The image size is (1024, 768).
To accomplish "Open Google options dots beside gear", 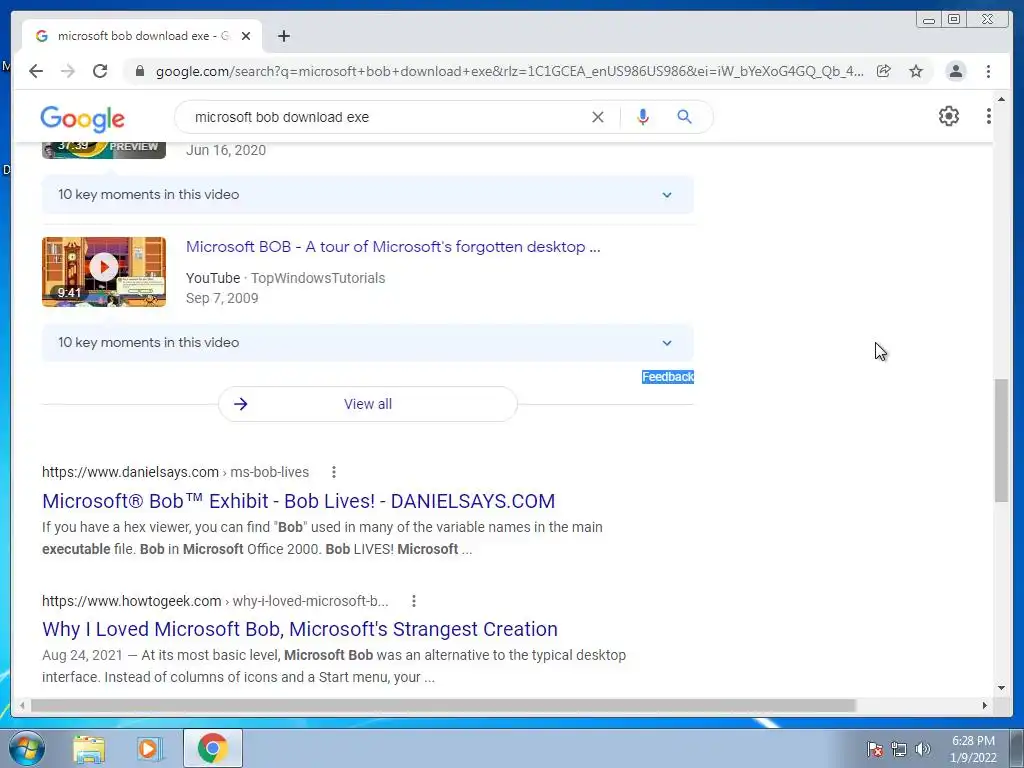I will pyautogui.click(x=989, y=116).
